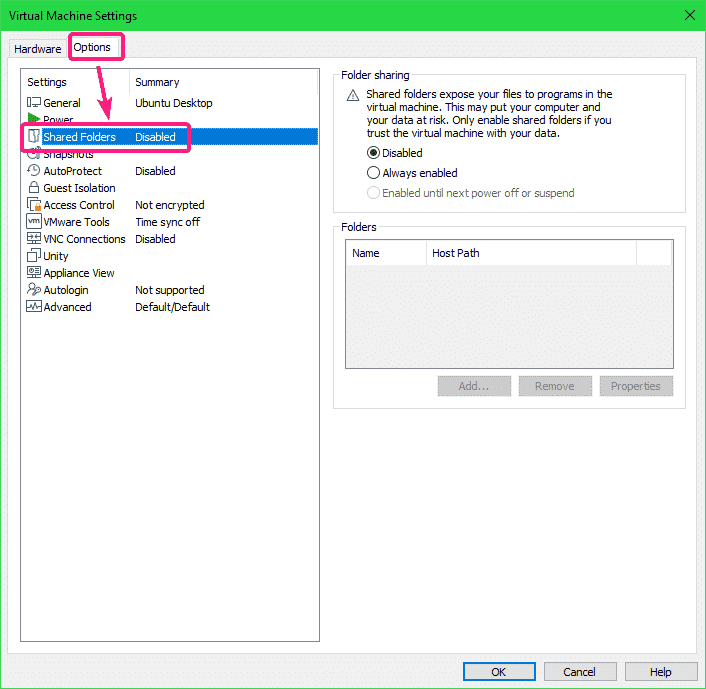706x689 pixels.
Task: Switch to the Hardware tab
Action: 38,49
